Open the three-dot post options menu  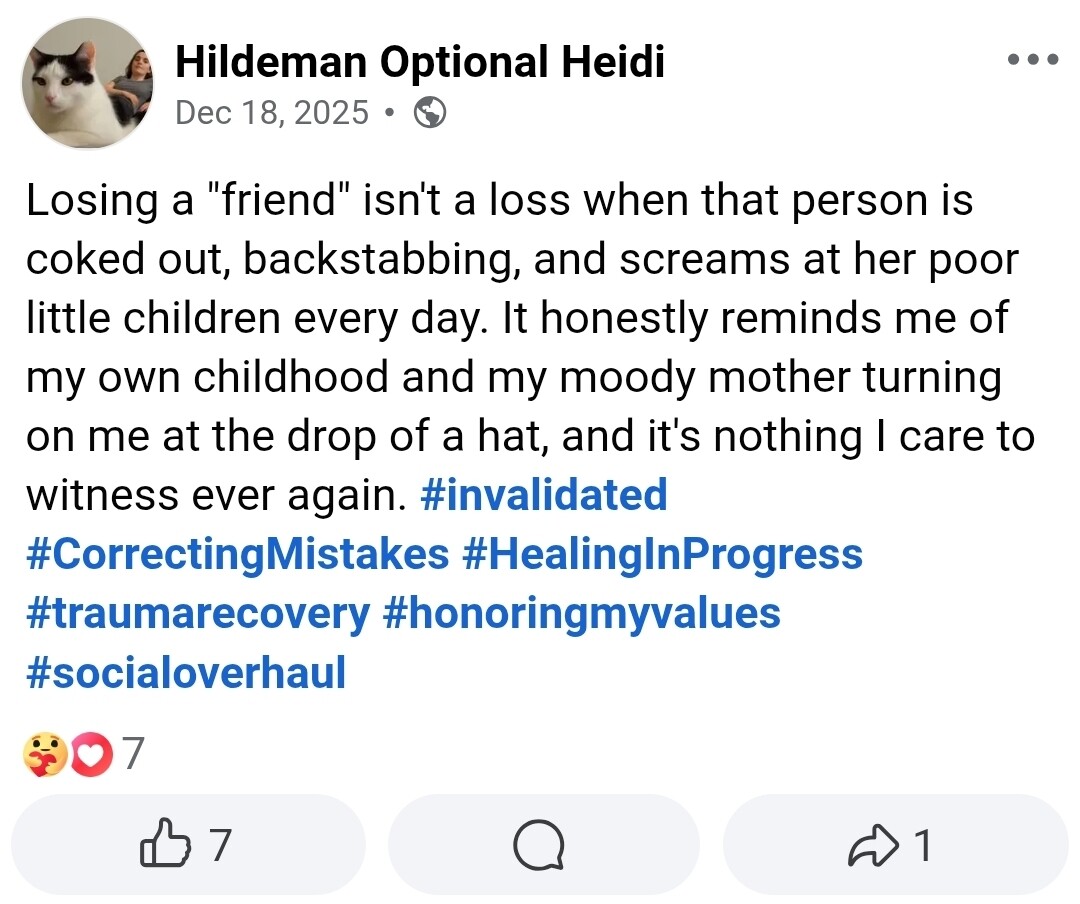(1032, 60)
